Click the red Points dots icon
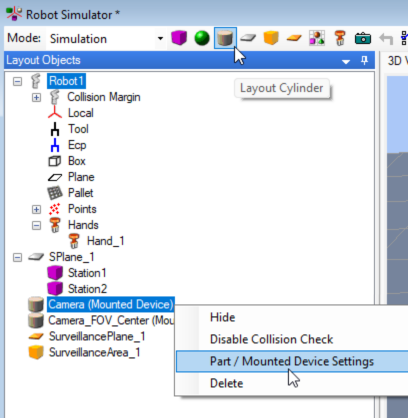 point(55,209)
